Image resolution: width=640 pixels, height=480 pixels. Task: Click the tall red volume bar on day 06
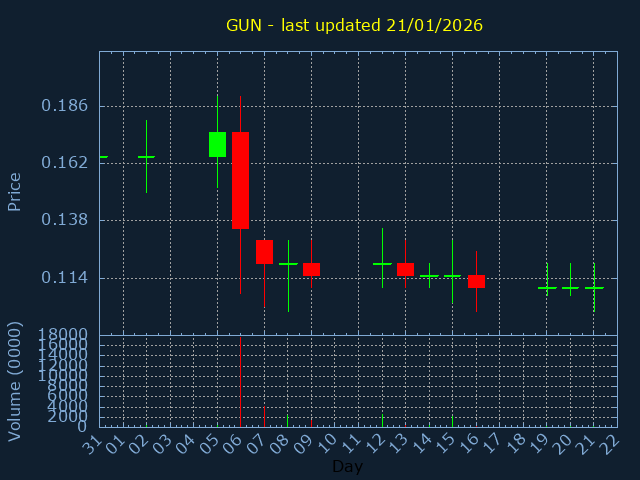[x=240, y=382]
